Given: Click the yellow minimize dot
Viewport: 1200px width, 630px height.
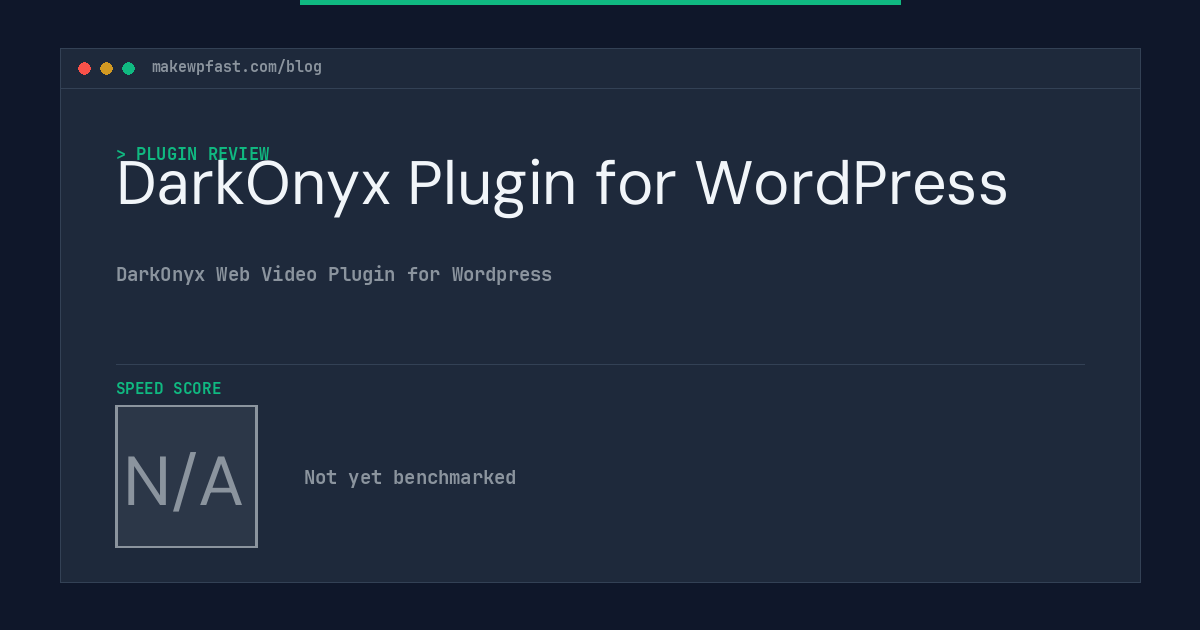Looking at the screenshot, I should (106, 68).
